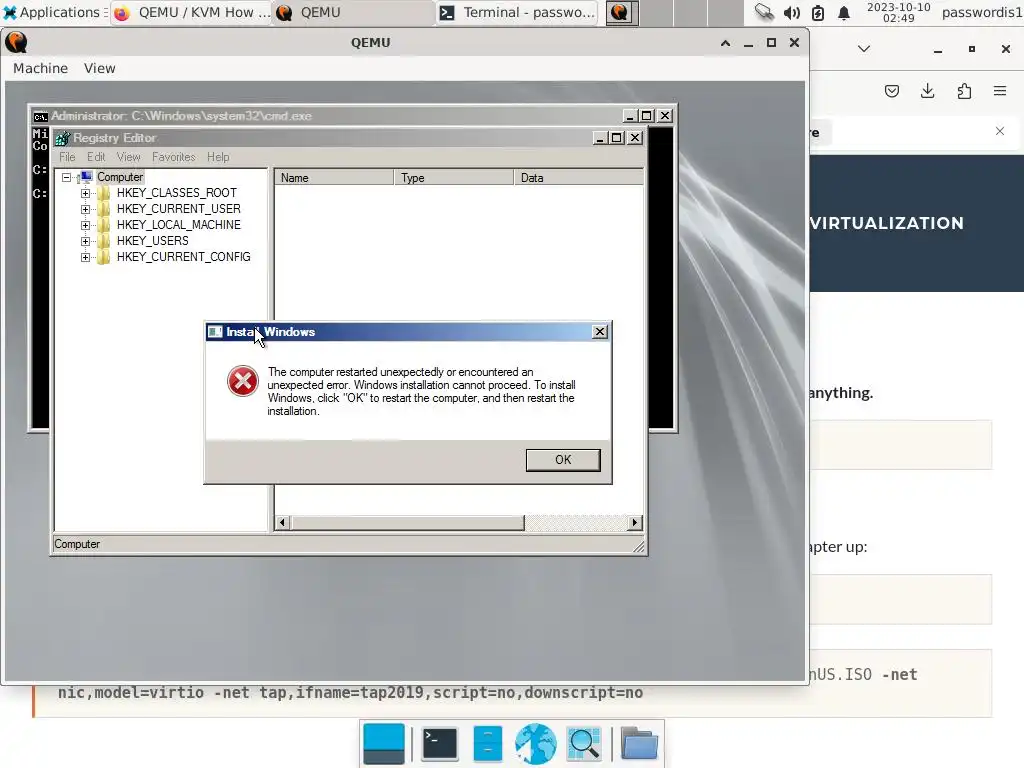Click the red error icon in dialog
Viewport: 1024px width, 768px height.
pyautogui.click(x=242, y=381)
